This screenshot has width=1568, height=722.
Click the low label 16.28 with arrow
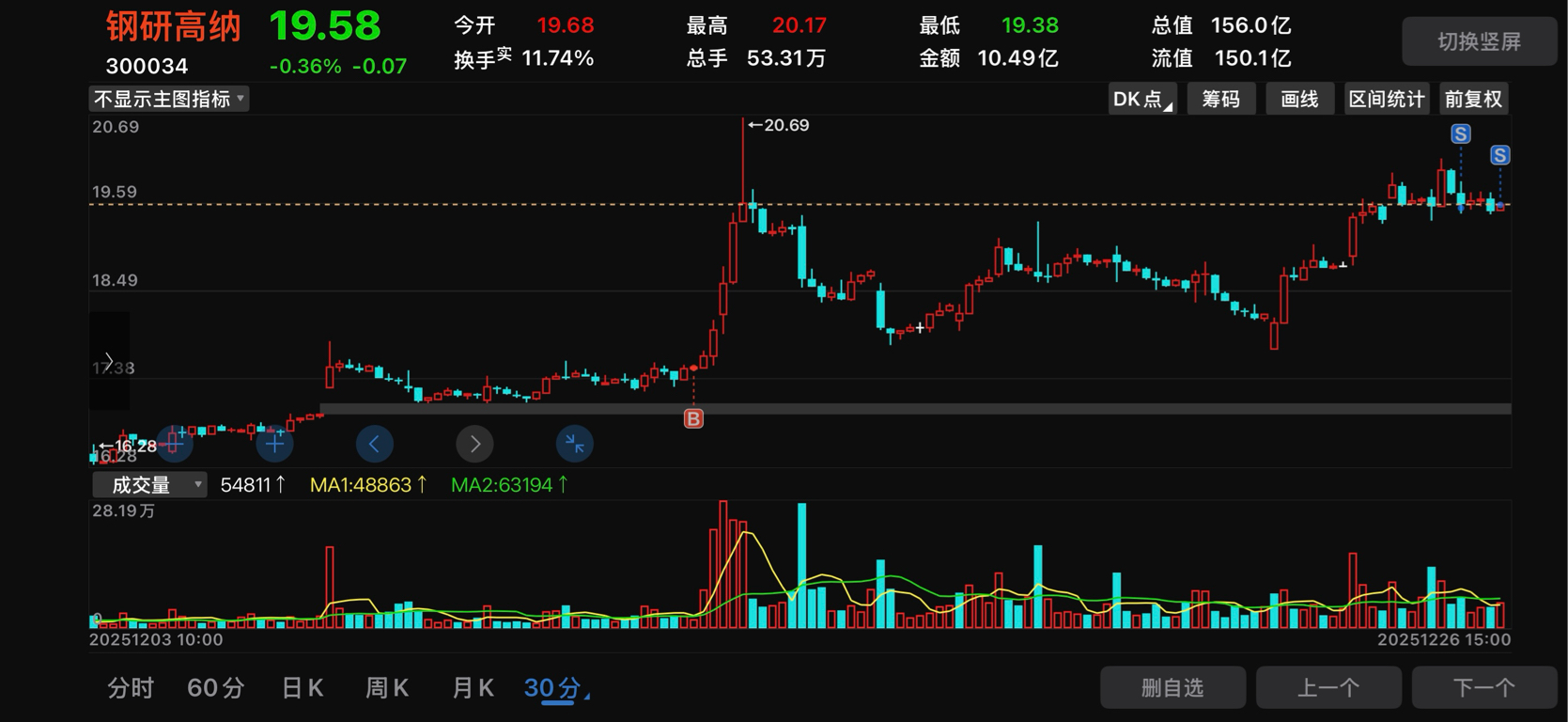point(129,446)
